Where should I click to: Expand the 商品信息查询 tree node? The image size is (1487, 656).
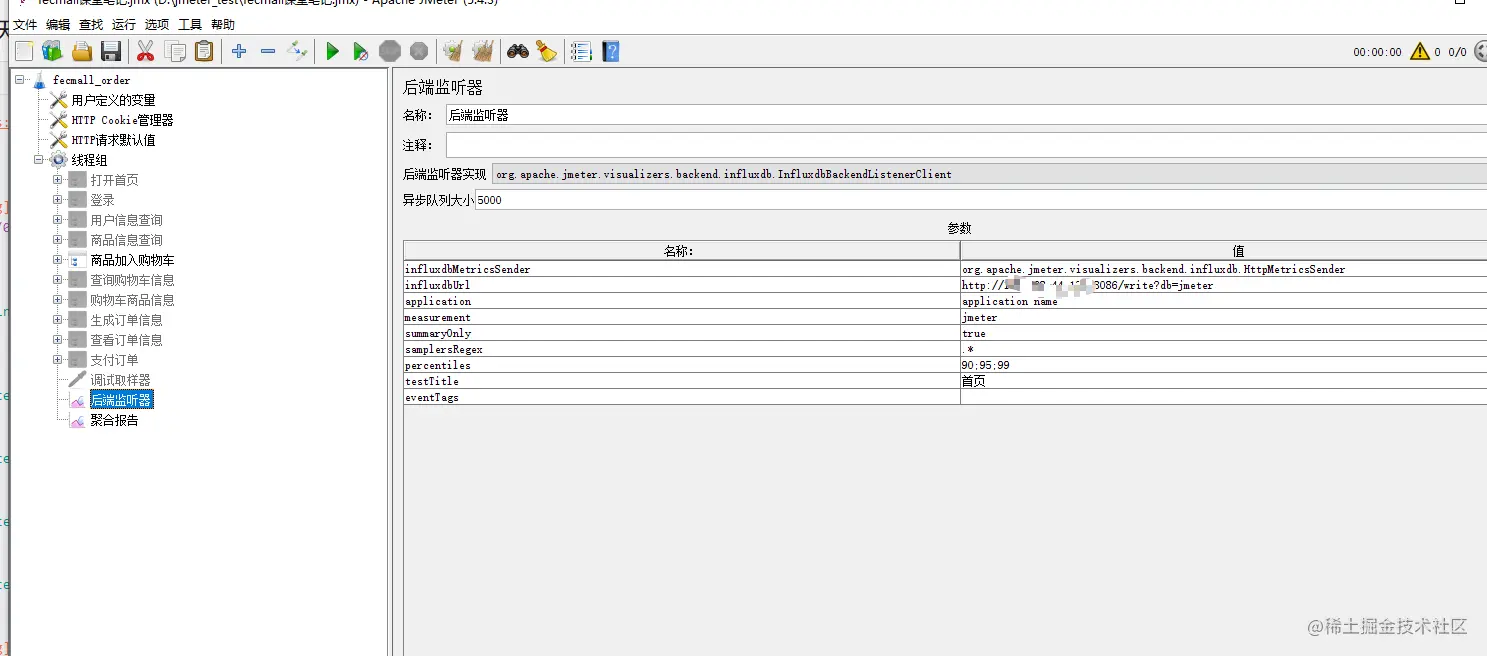(x=58, y=240)
